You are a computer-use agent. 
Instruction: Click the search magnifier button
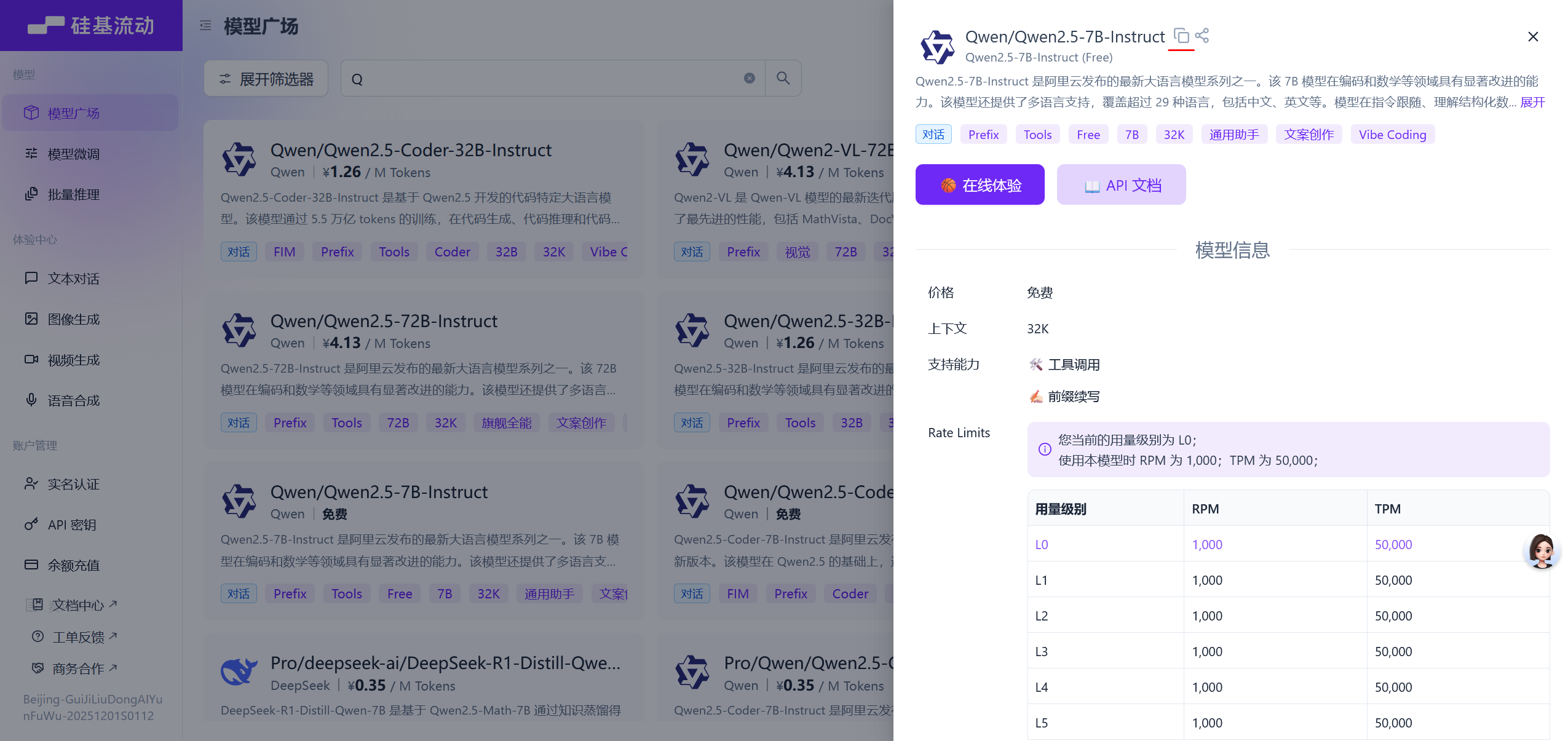pyautogui.click(x=783, y=78)
